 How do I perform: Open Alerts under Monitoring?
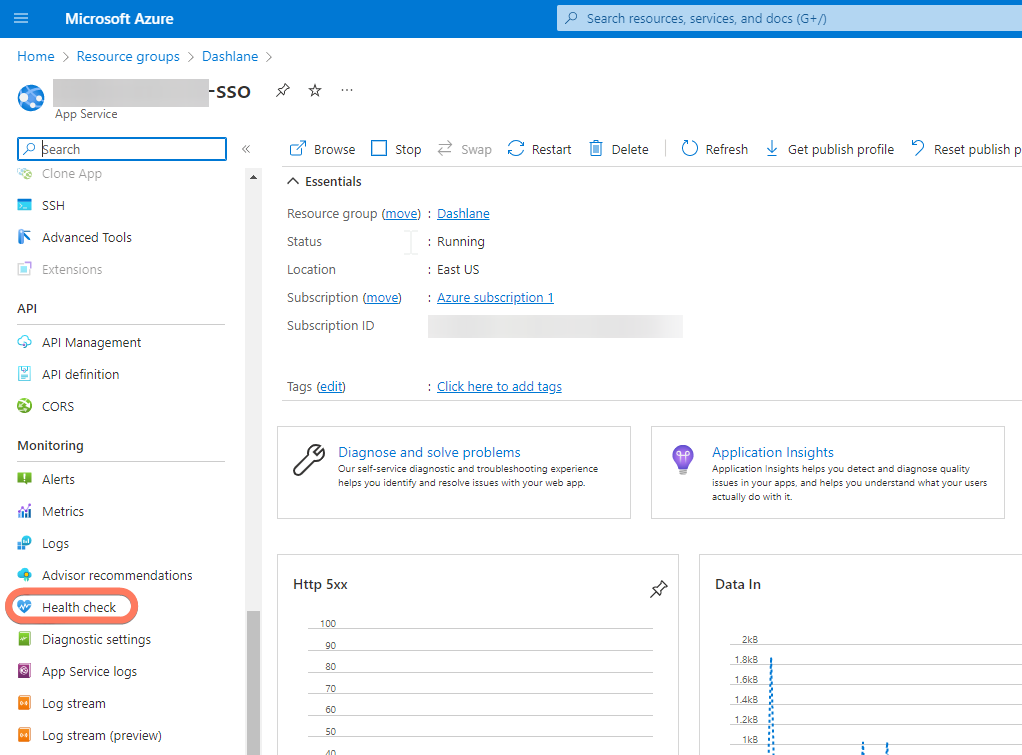(46, 479)
